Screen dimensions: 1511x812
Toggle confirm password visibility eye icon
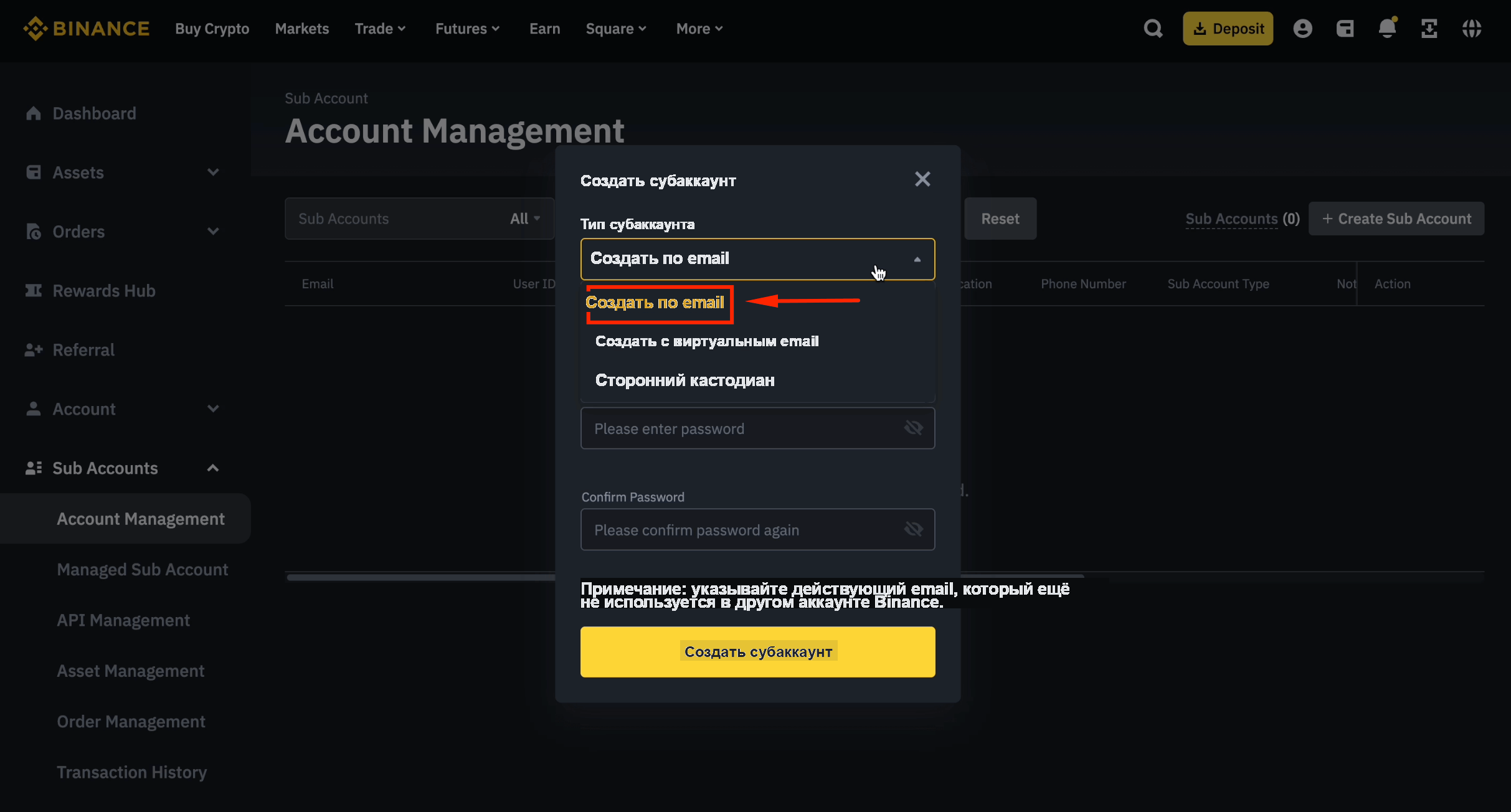point(913,529)
